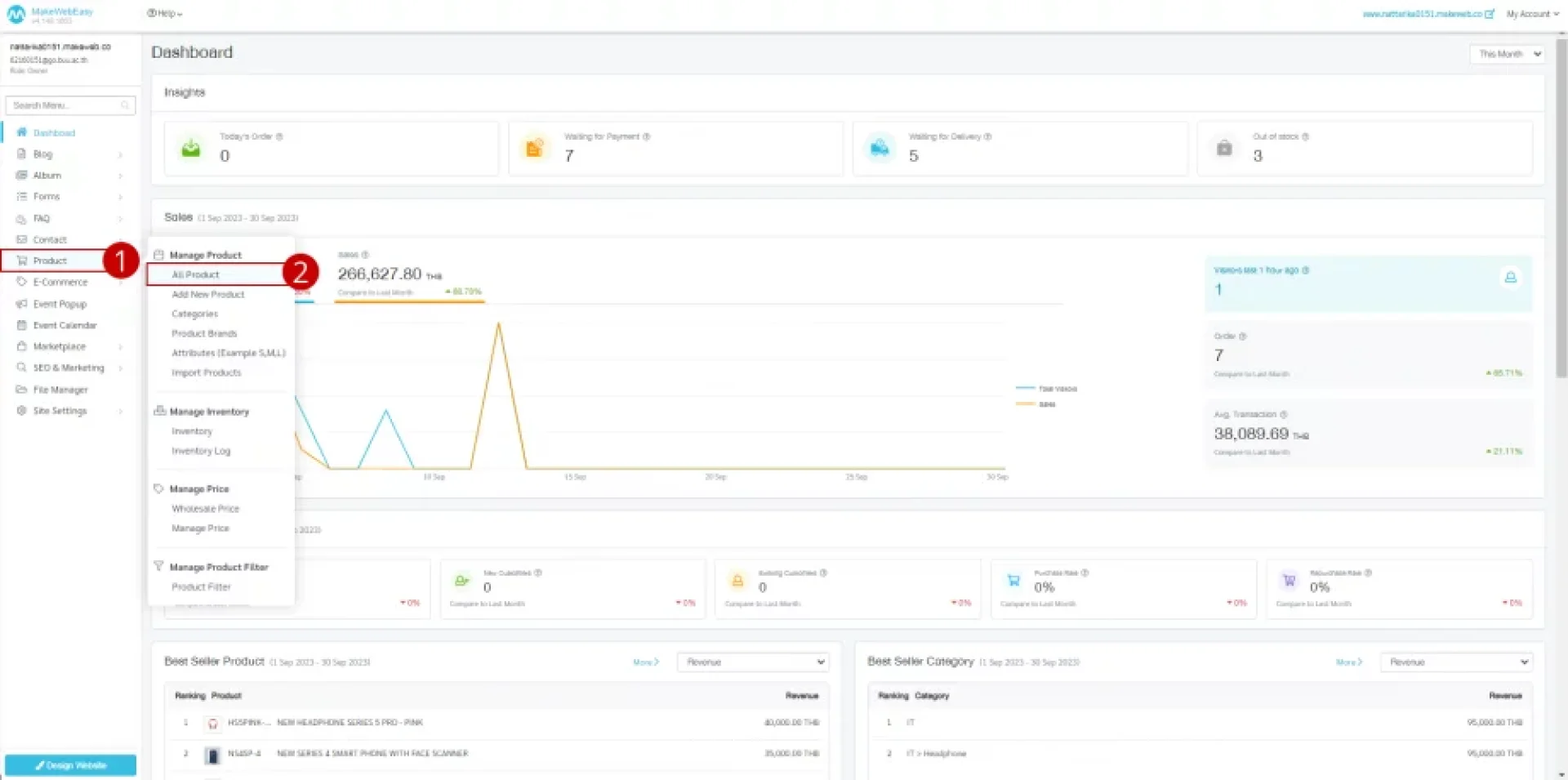Click the Purchase Rate cart icon
The height and width of the screenshot is (780, 1568).
coord(1013,581)
